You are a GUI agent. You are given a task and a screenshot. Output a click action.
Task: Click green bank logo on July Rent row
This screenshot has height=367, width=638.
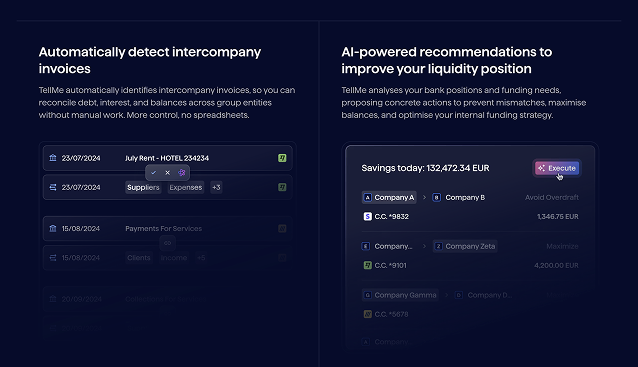coord(282,158)
